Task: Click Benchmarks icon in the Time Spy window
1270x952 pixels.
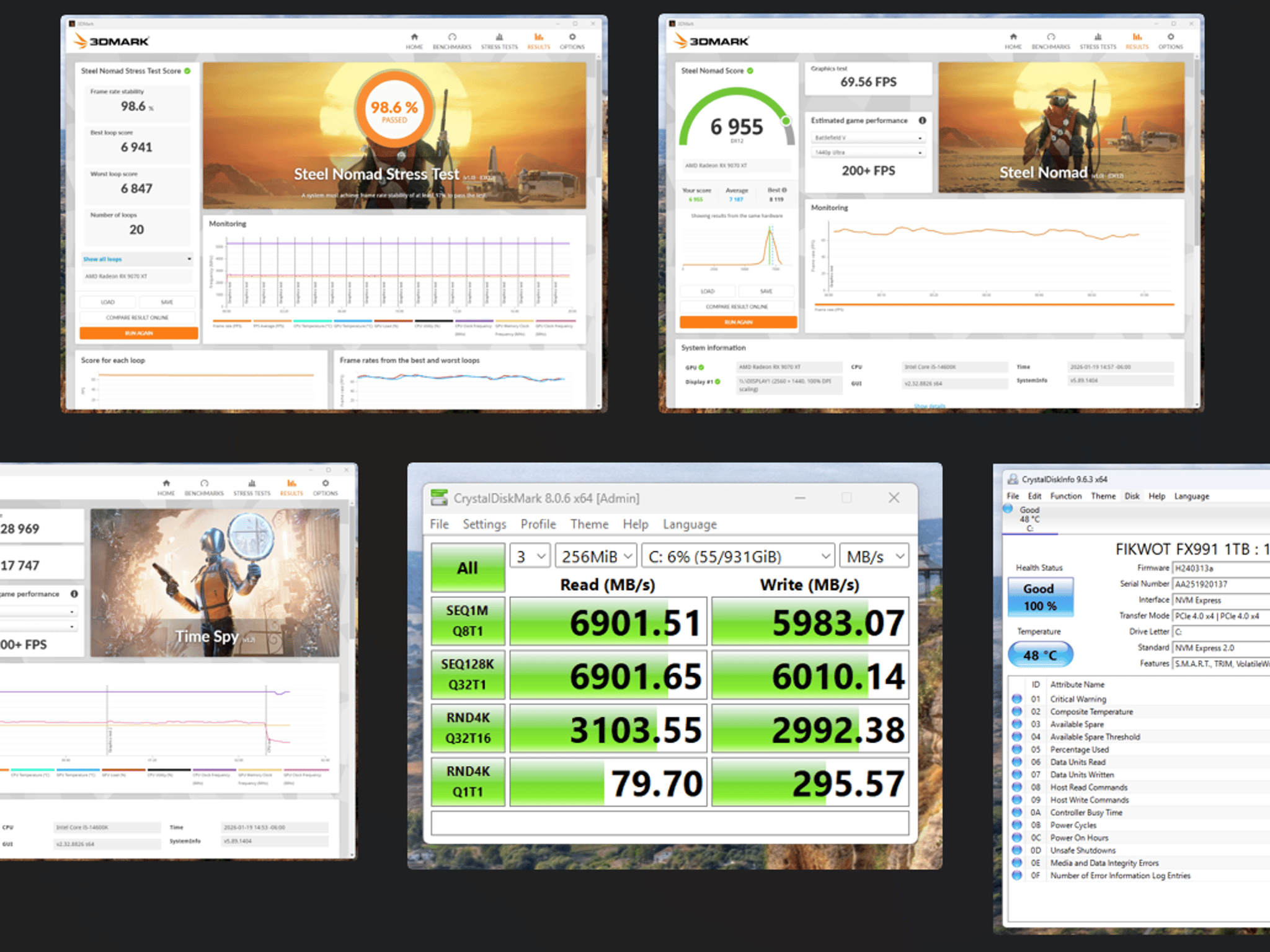Action: click(204, 483)
